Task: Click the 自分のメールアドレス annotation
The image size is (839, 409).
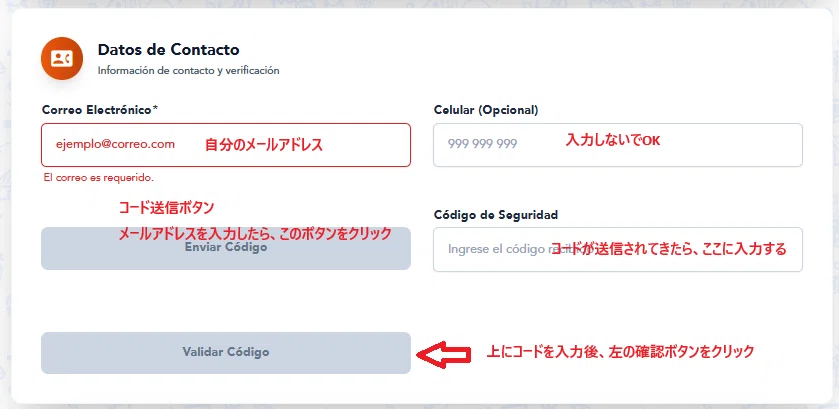Action: pos(264,145)
